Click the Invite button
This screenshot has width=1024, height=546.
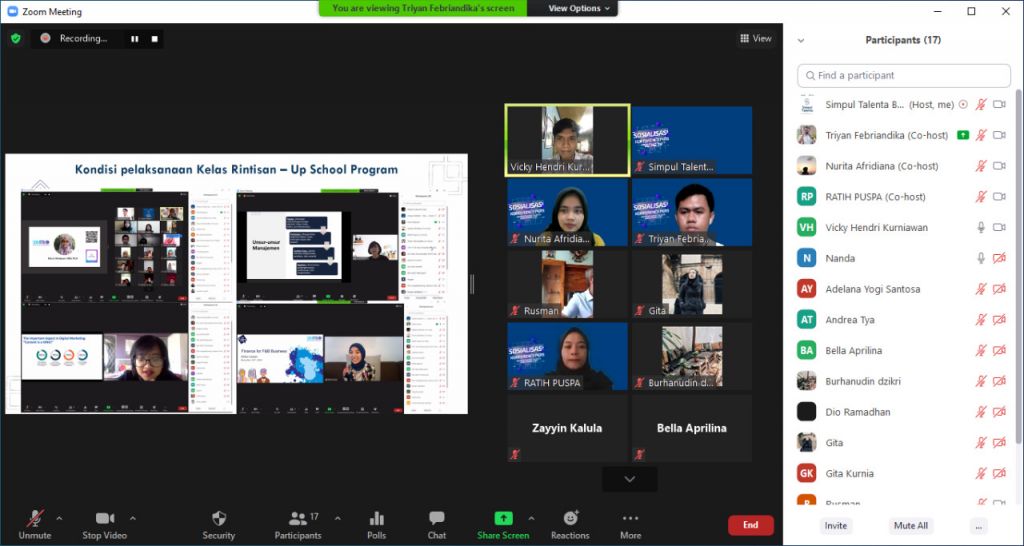[835, 526]
